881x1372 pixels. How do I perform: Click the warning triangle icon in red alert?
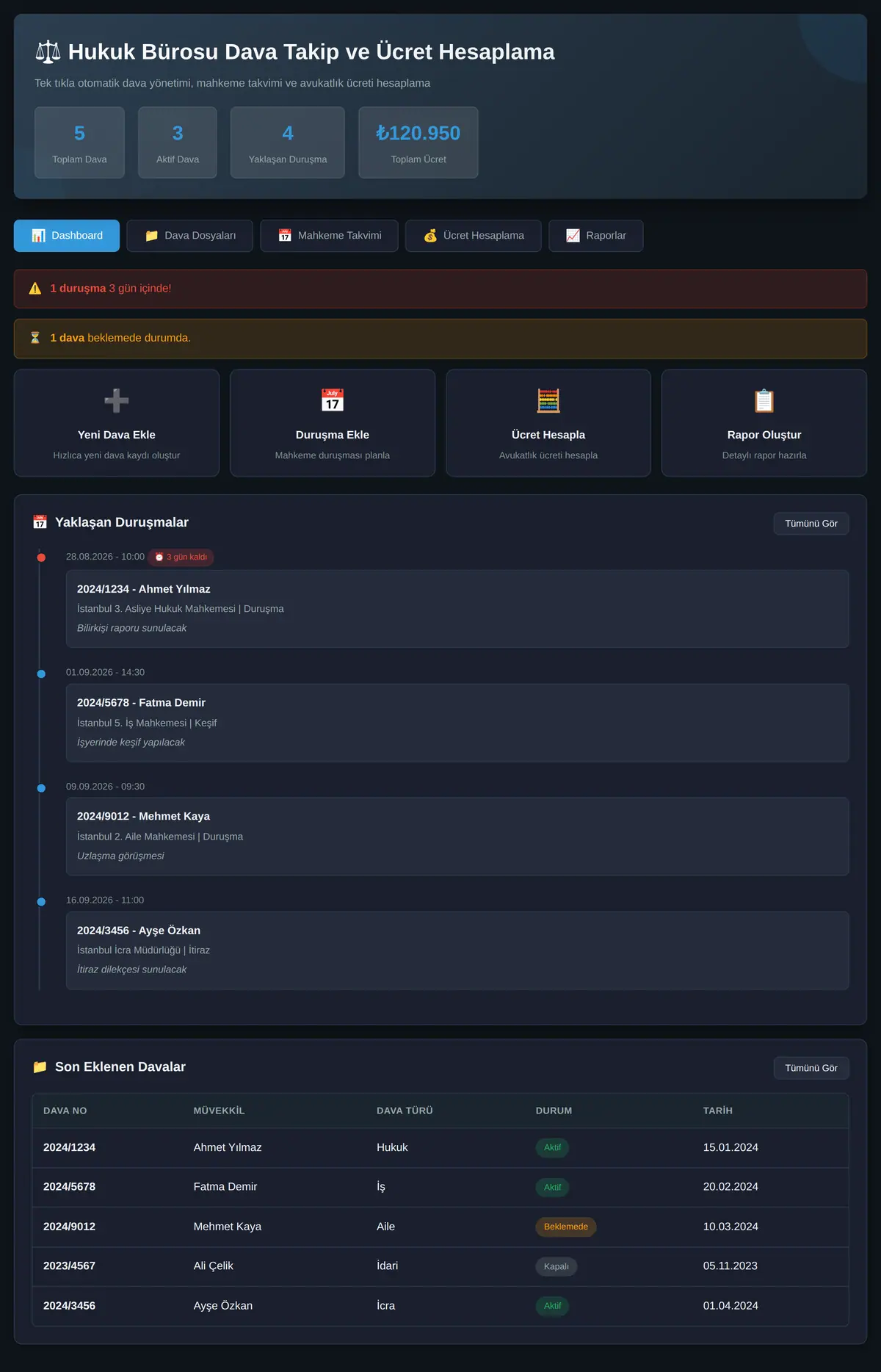pos(35,289)
